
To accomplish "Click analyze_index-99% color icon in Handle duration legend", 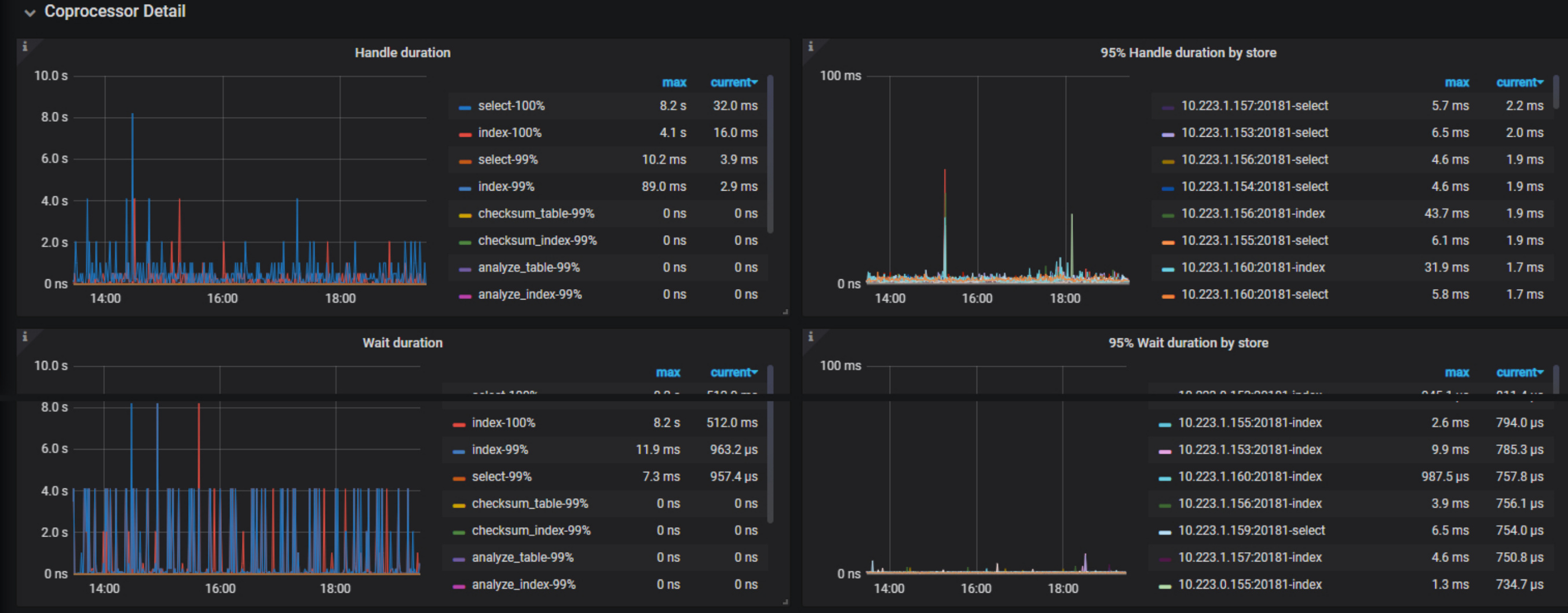I will tap(465, 296).
